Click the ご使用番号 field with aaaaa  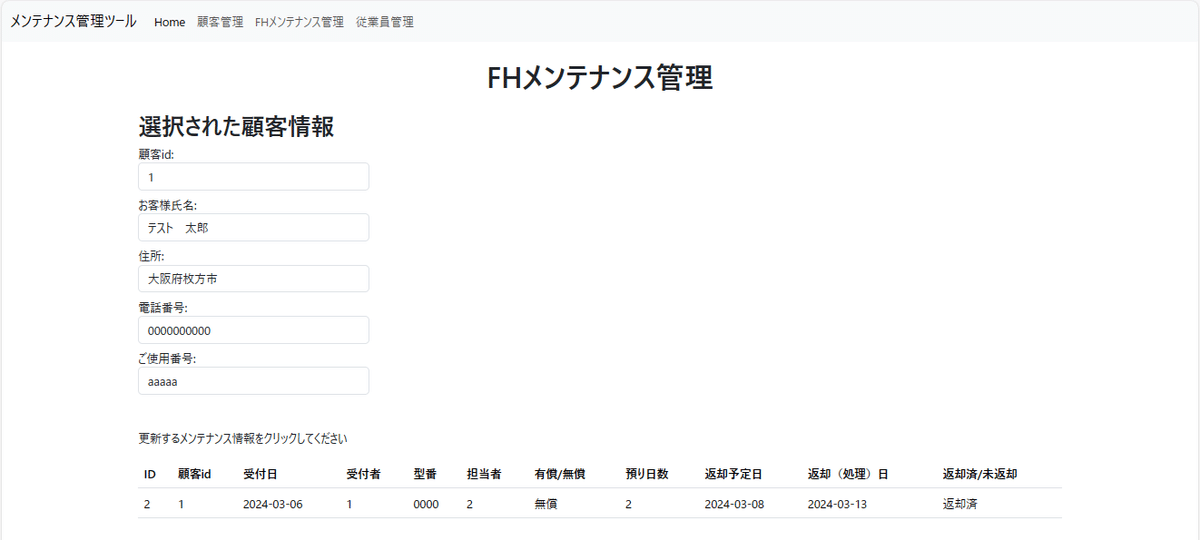click(254, 381)
